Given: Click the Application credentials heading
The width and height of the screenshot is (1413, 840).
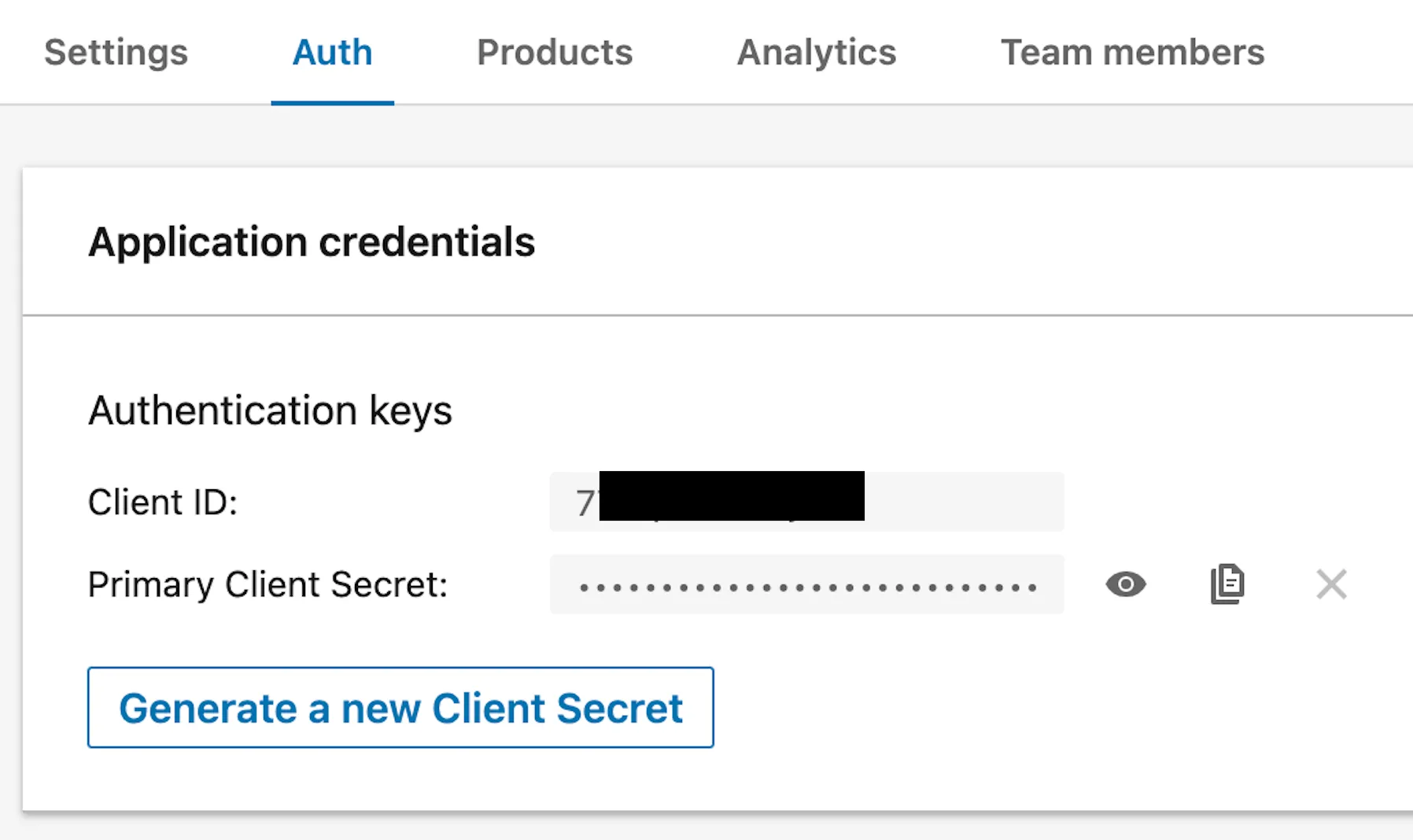Looking at the screenshot, I should (x=312, y=241).
